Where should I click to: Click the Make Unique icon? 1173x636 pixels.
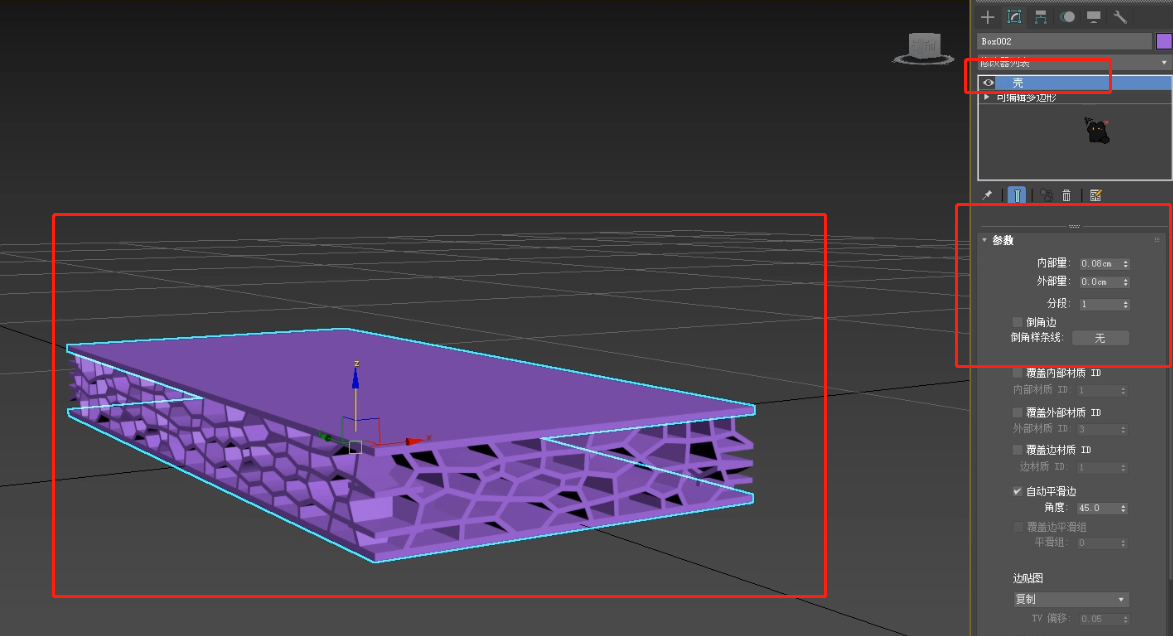1047,195
